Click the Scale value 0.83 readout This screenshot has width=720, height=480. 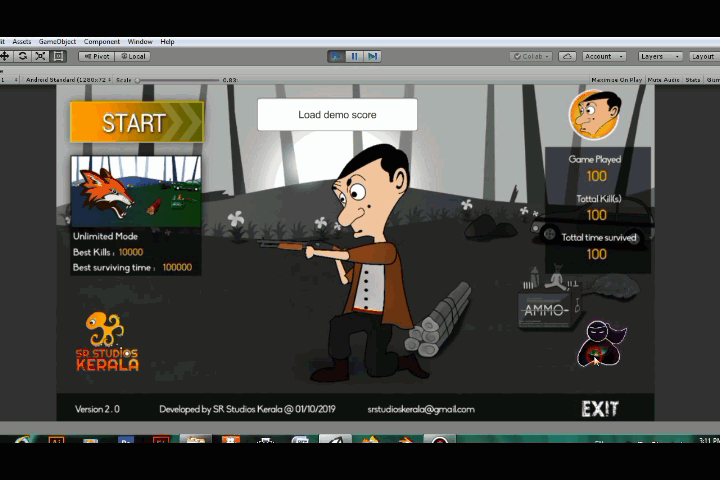tap(230, 80)
